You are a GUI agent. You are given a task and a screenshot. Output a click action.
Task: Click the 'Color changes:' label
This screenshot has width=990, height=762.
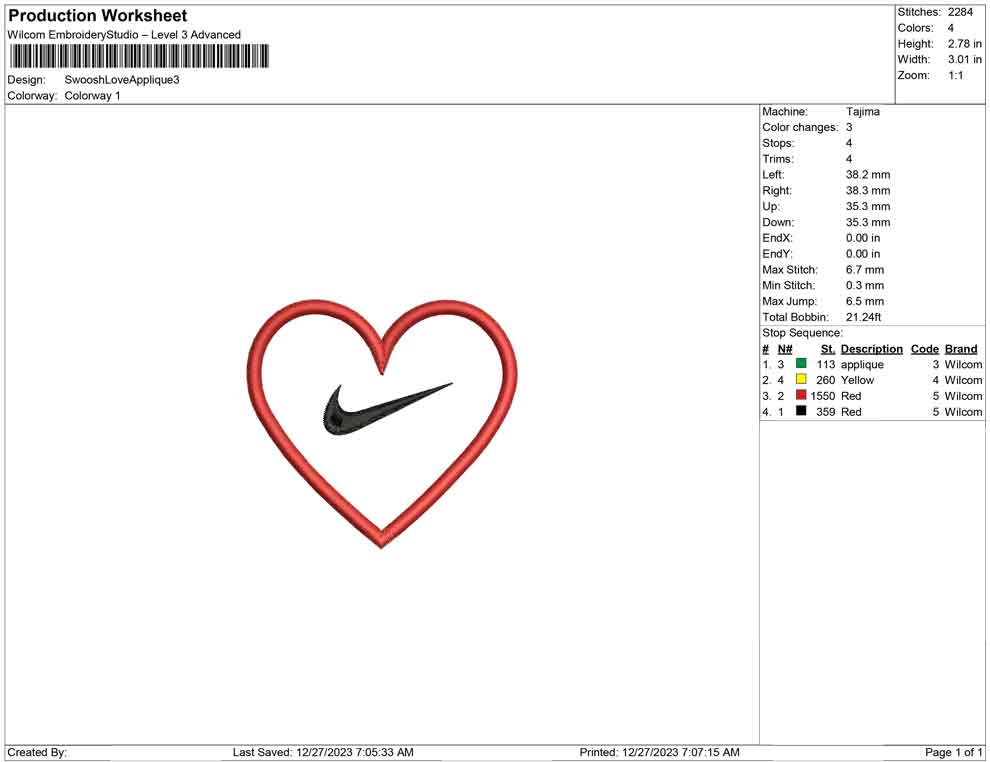(800, 128)
